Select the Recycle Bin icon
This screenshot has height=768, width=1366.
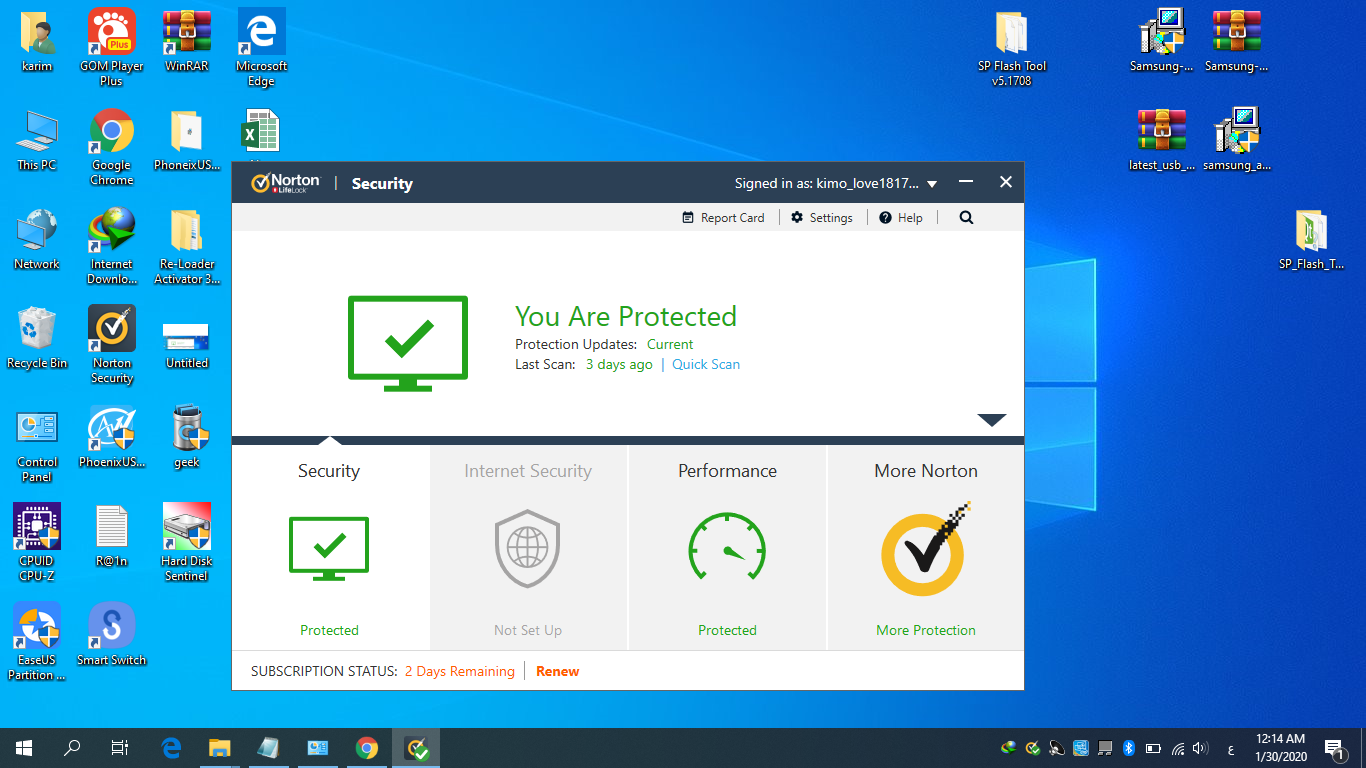pyautogui.click(x=37, y=338)
